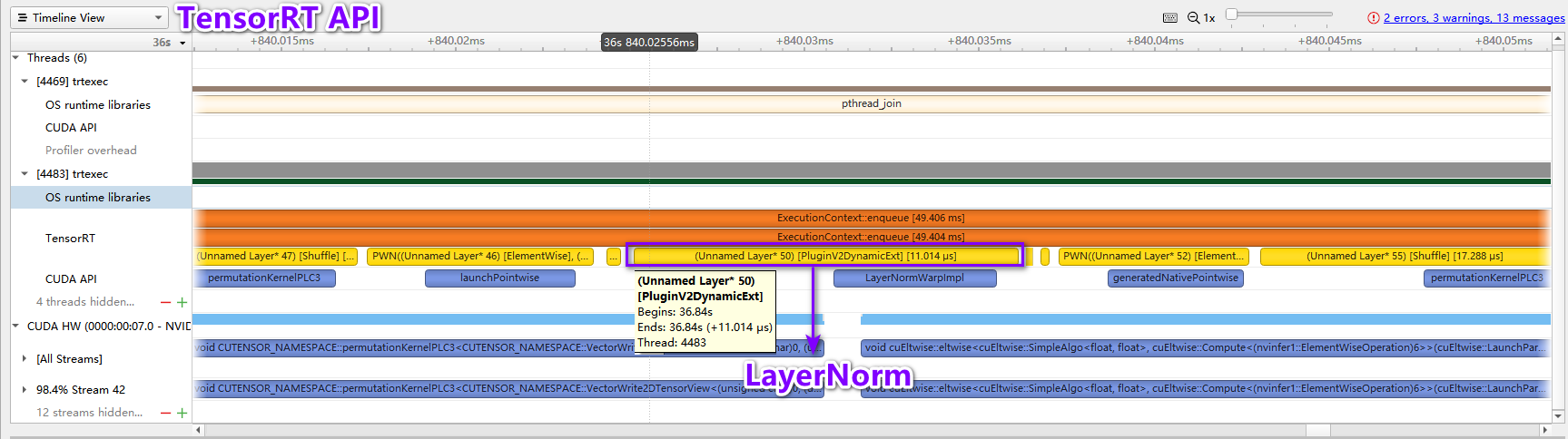This screenshot has height=439, width=1568.
Task: Select ExecutionContext::enqueue [49.406 ms] bar
Action: tap(872, 218)
